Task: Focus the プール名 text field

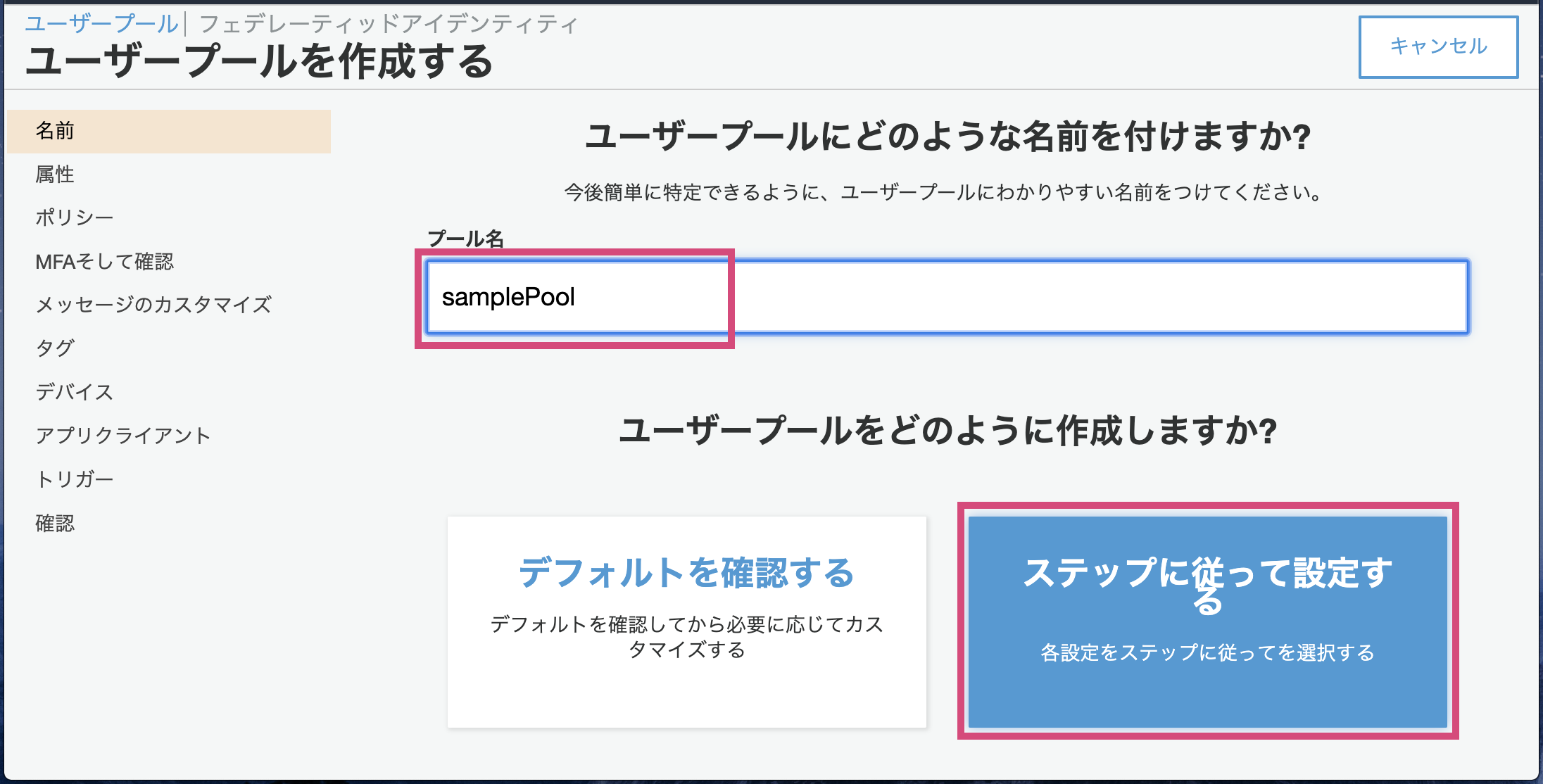Action: pyautogui.click(x=947, y=297)
